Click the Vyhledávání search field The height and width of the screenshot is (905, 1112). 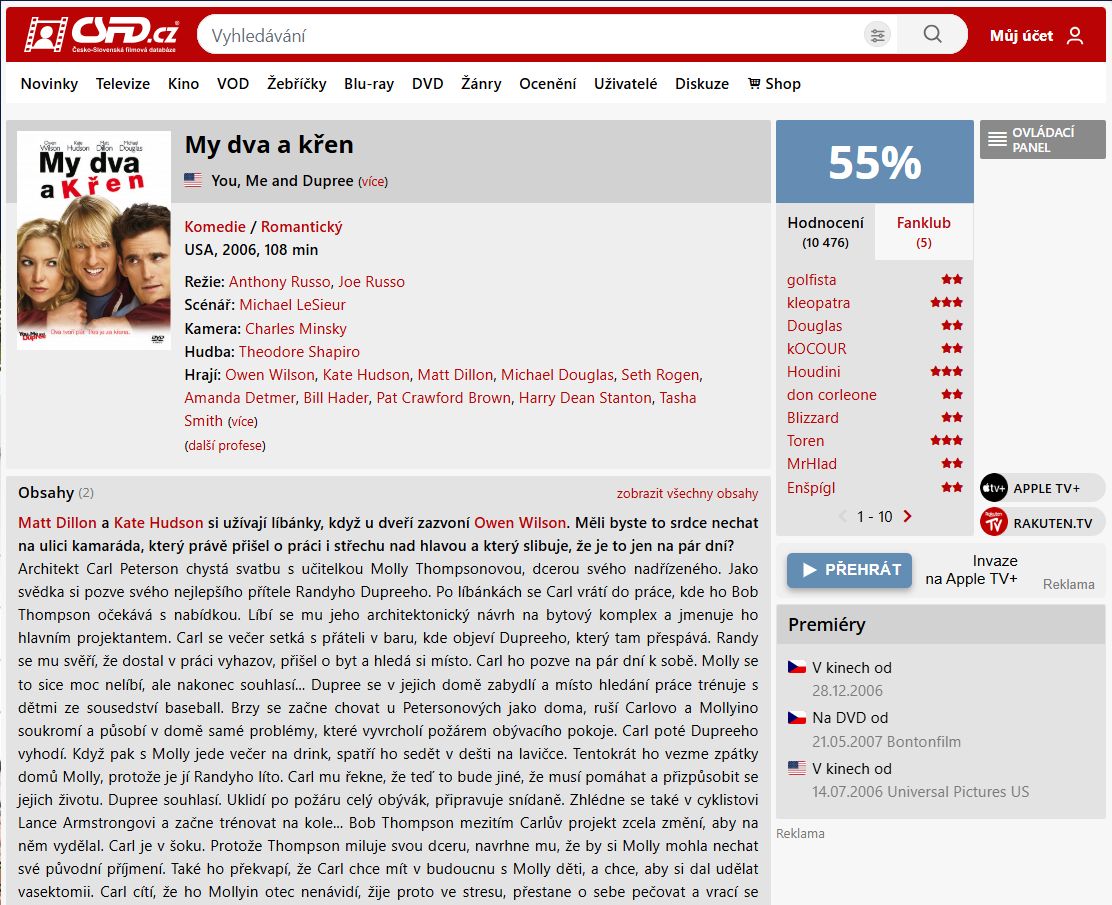coord(530,35)
